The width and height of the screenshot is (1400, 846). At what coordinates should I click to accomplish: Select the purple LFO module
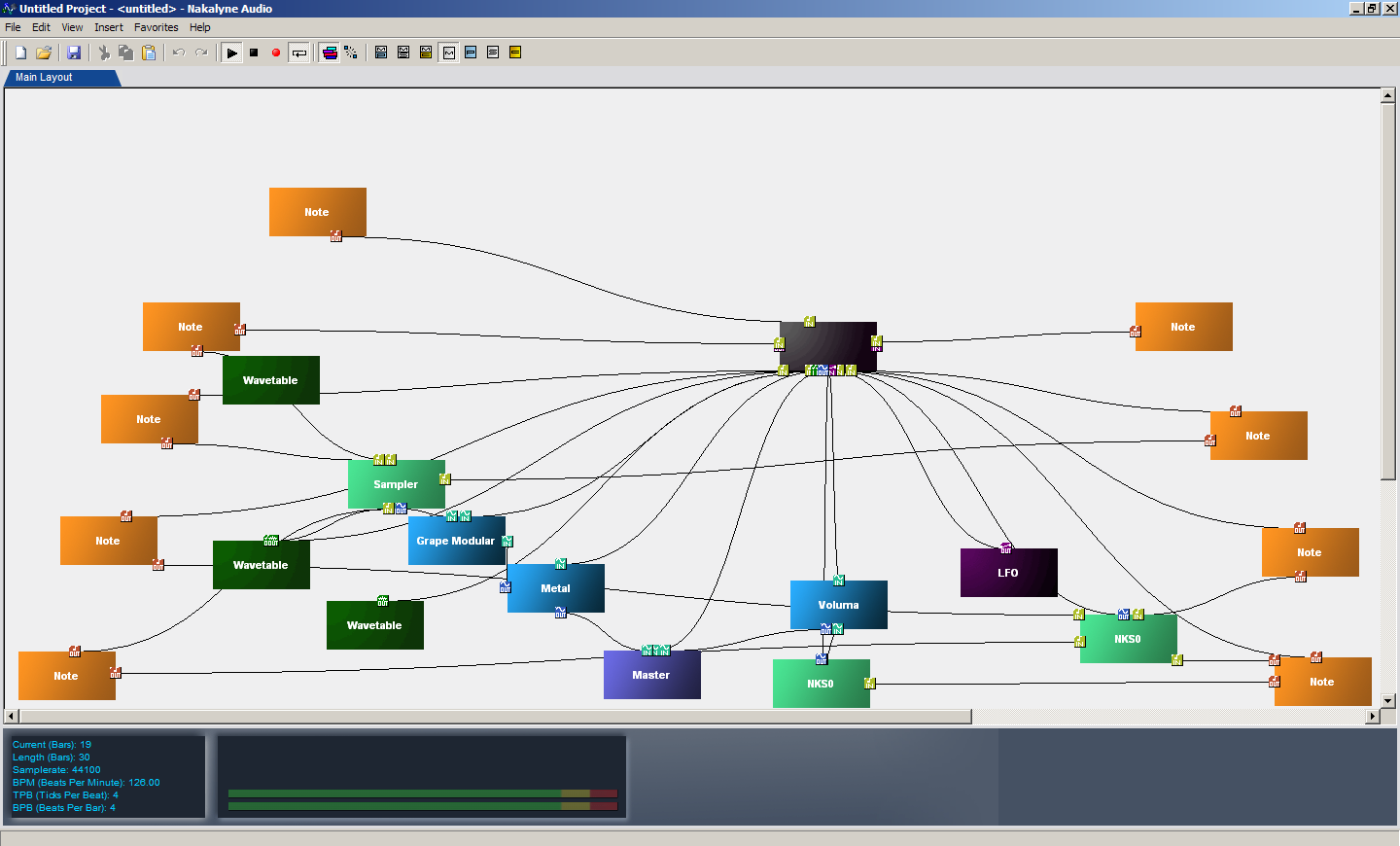(x=1009, y=573)
